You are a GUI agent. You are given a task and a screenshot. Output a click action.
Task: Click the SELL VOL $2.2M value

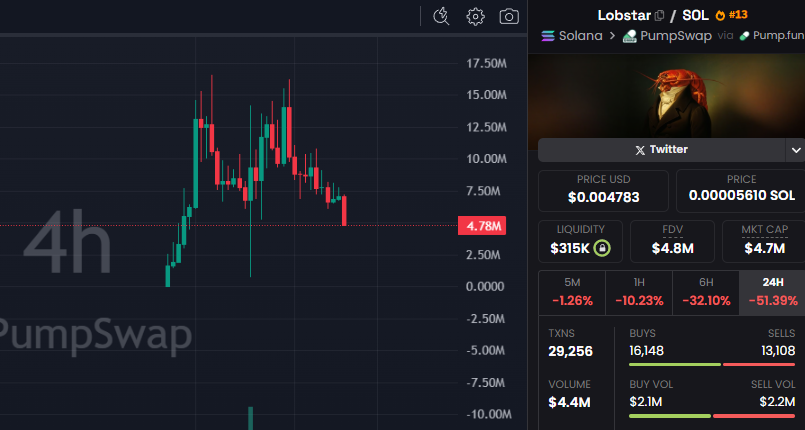(x=777, y=402)
